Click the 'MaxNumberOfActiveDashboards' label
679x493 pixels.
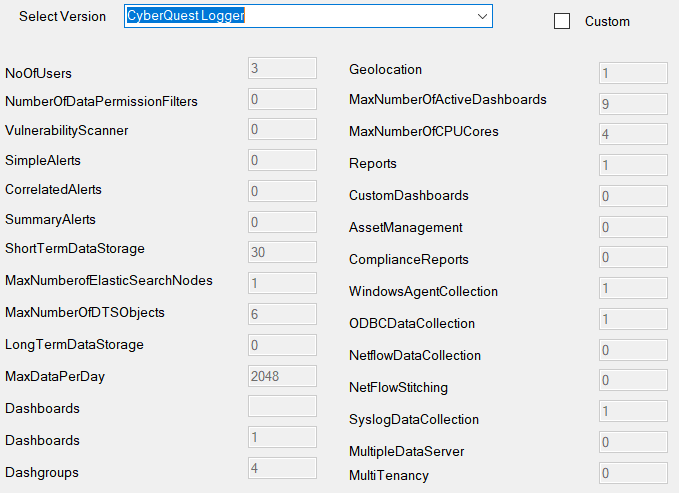(x=448, y=99)
